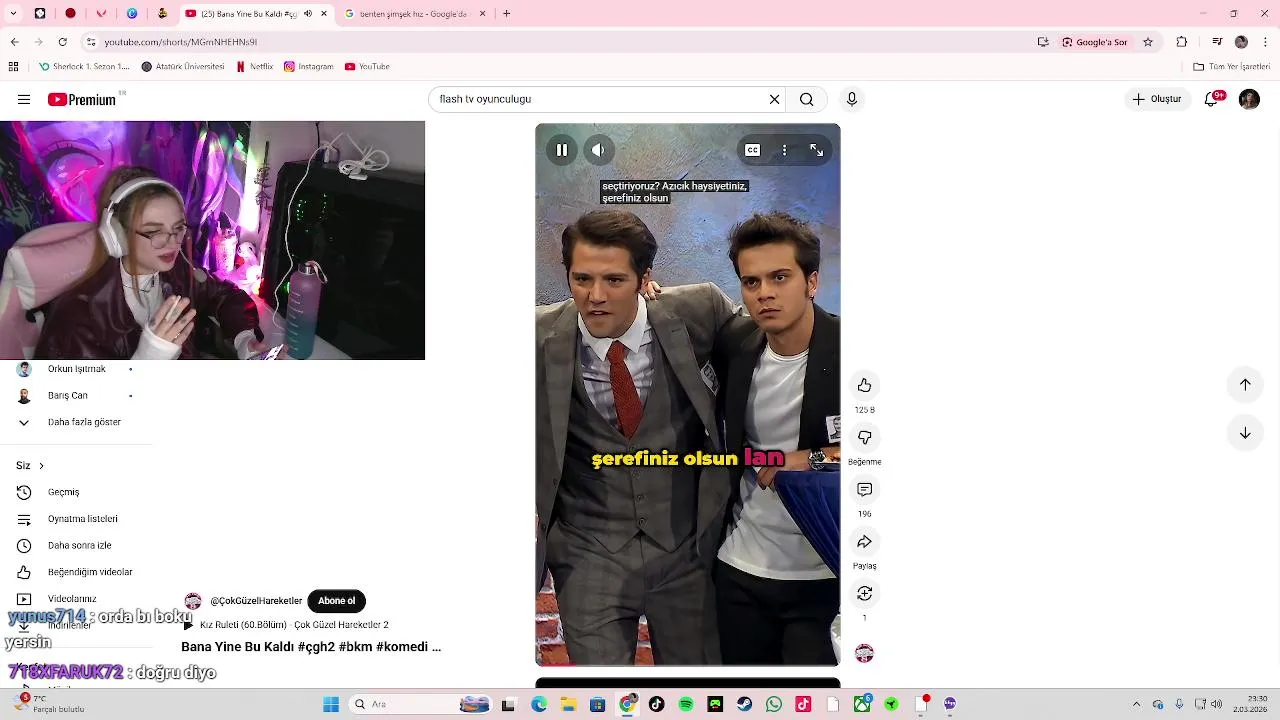Open Instagram bookmark
The height and width of the screenshot is (720, 1280).
[x=308, y=67]
